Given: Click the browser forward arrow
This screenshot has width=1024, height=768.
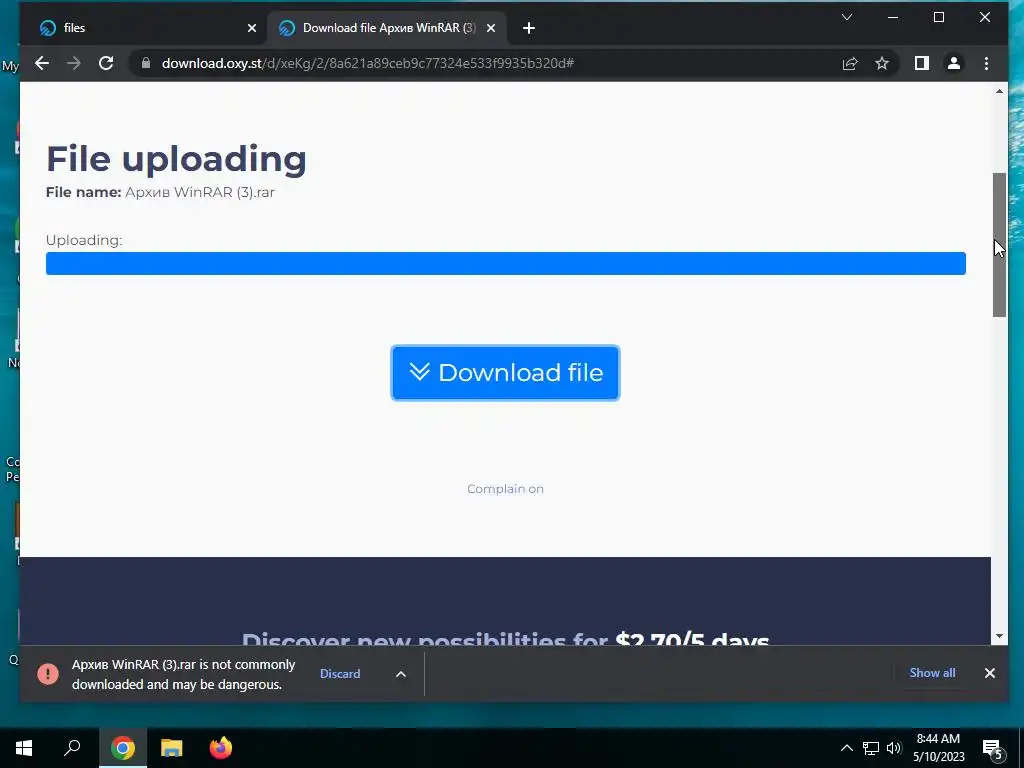Looking at the screenshot, I should pos(74,63).
